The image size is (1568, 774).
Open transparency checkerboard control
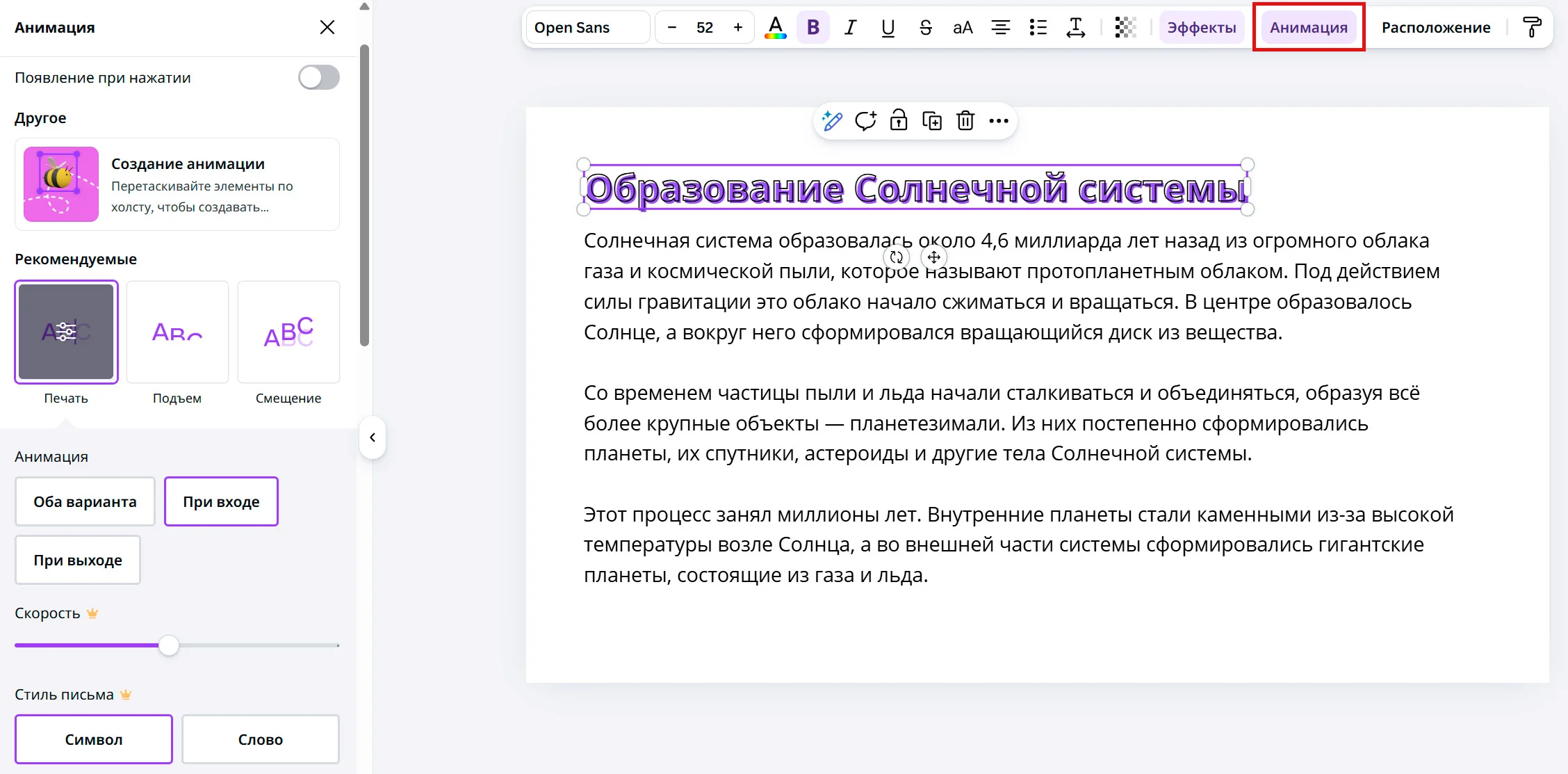[x=1125, y=28]
